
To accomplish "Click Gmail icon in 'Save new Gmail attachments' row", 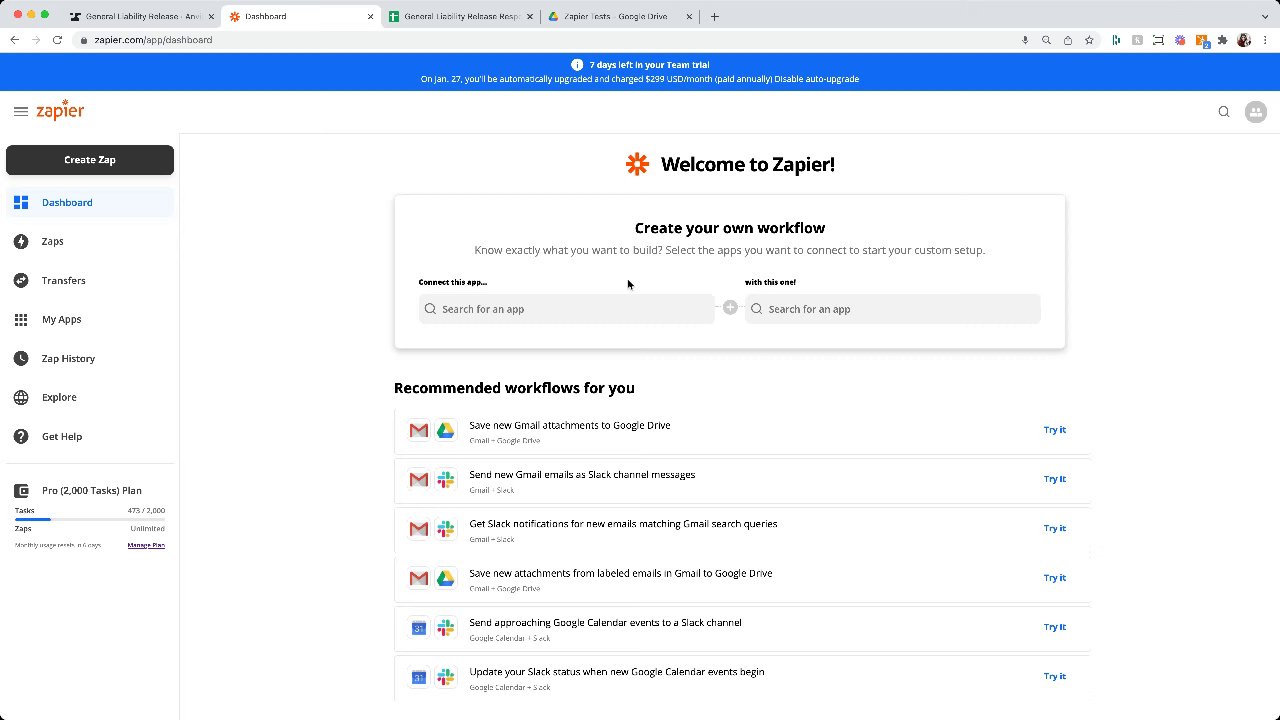I will click(x=419, y=430).
